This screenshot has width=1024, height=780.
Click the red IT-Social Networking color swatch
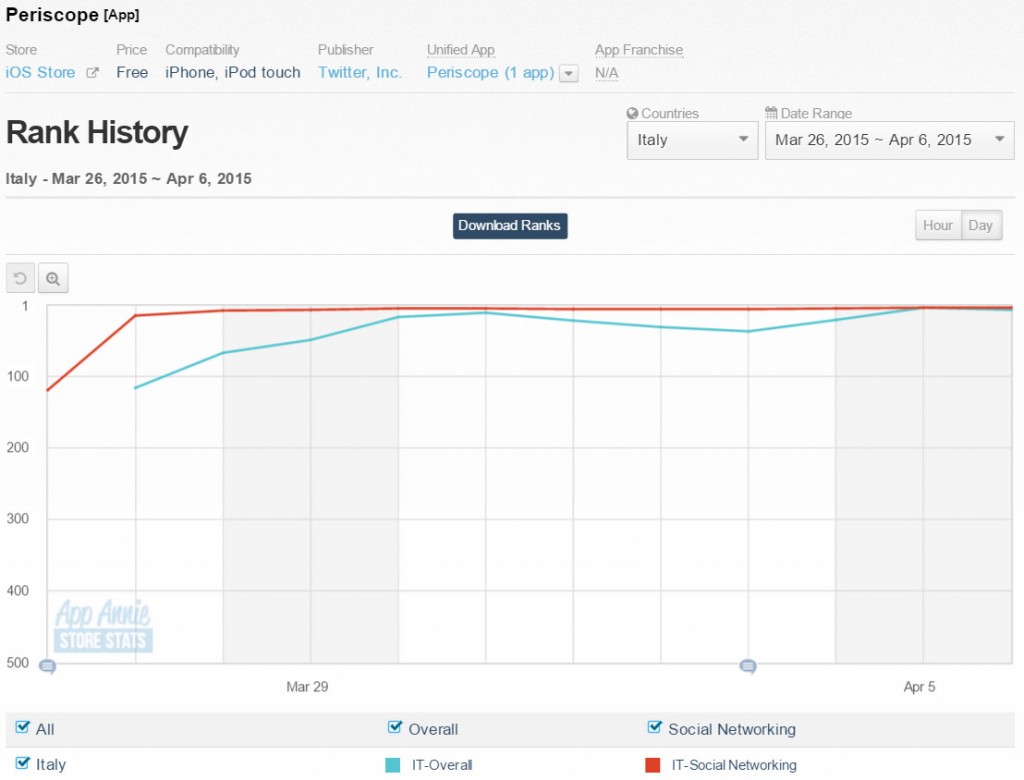coord(653,765)
